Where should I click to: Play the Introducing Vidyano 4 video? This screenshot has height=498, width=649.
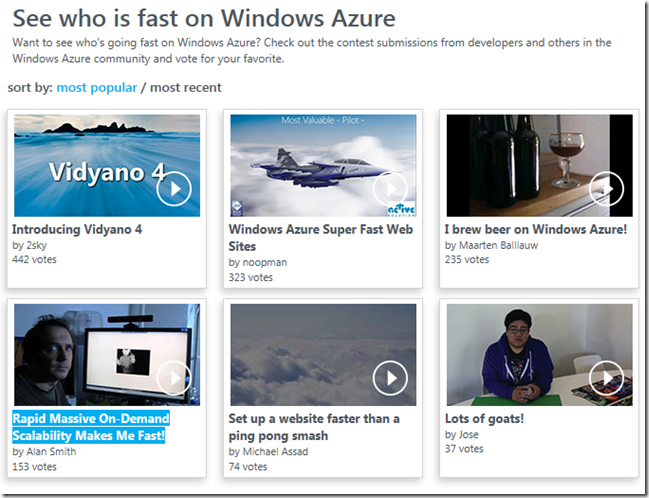click(x=174, y=189)
